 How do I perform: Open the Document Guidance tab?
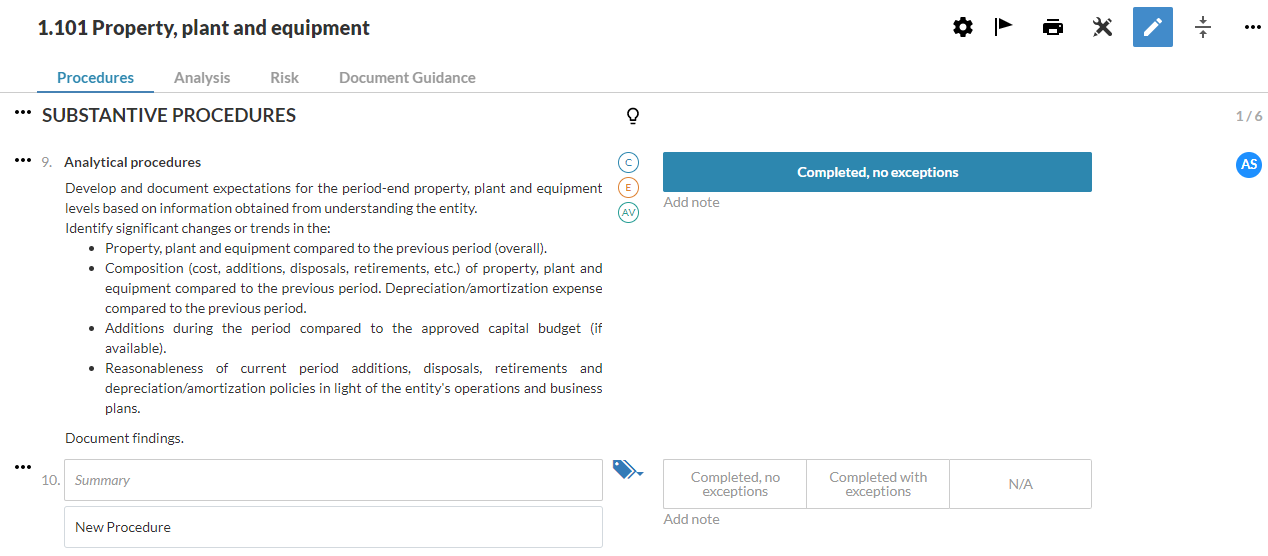pos(407,78)
